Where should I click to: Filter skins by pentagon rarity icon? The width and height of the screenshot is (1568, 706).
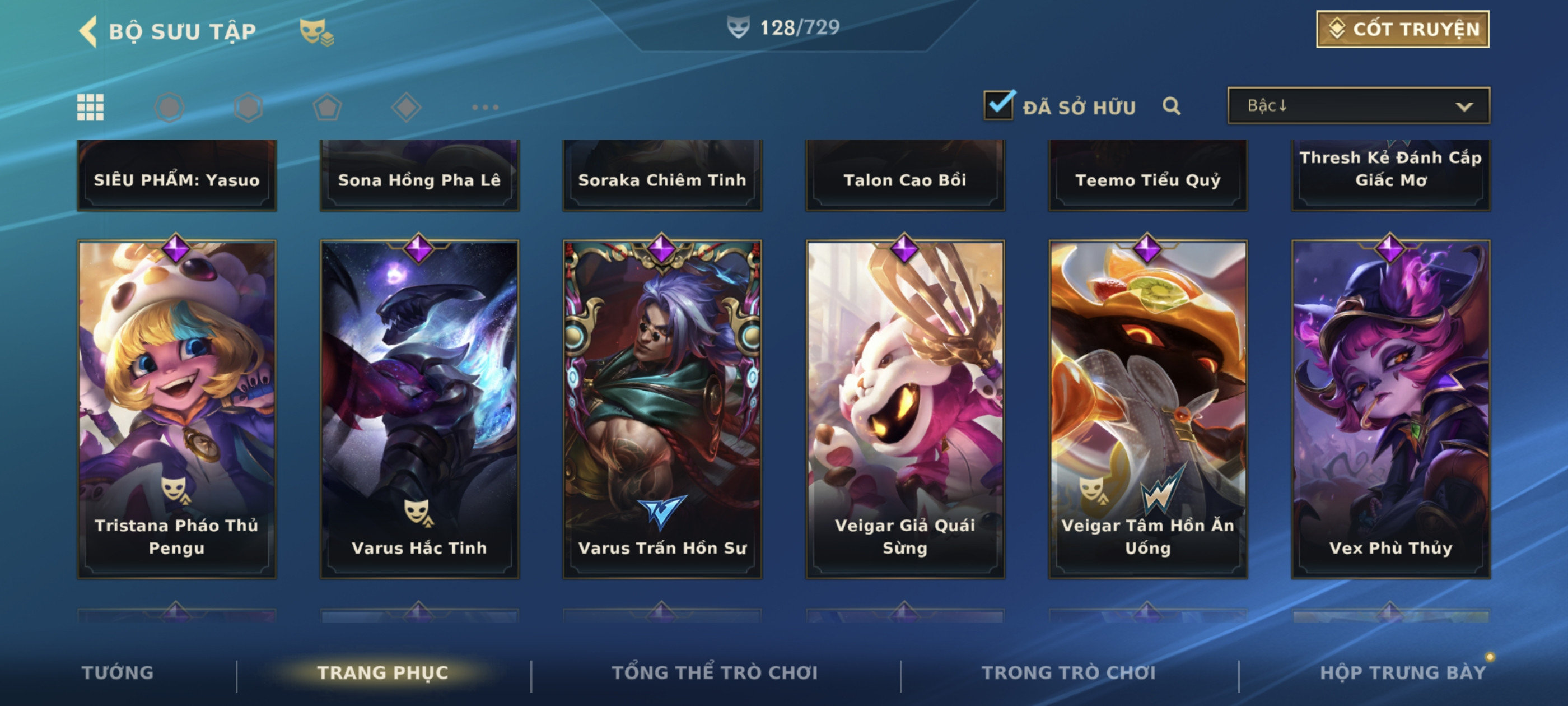328,107
